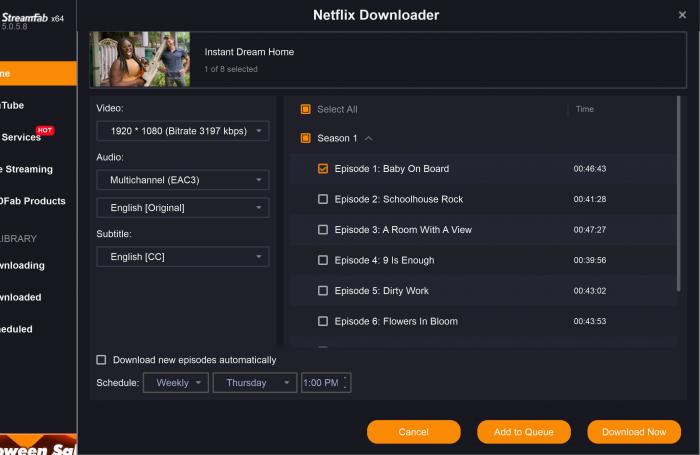Click Episode 3 duration 00:47:27
The width and height of the screenshot is (700, 455).
590,230
